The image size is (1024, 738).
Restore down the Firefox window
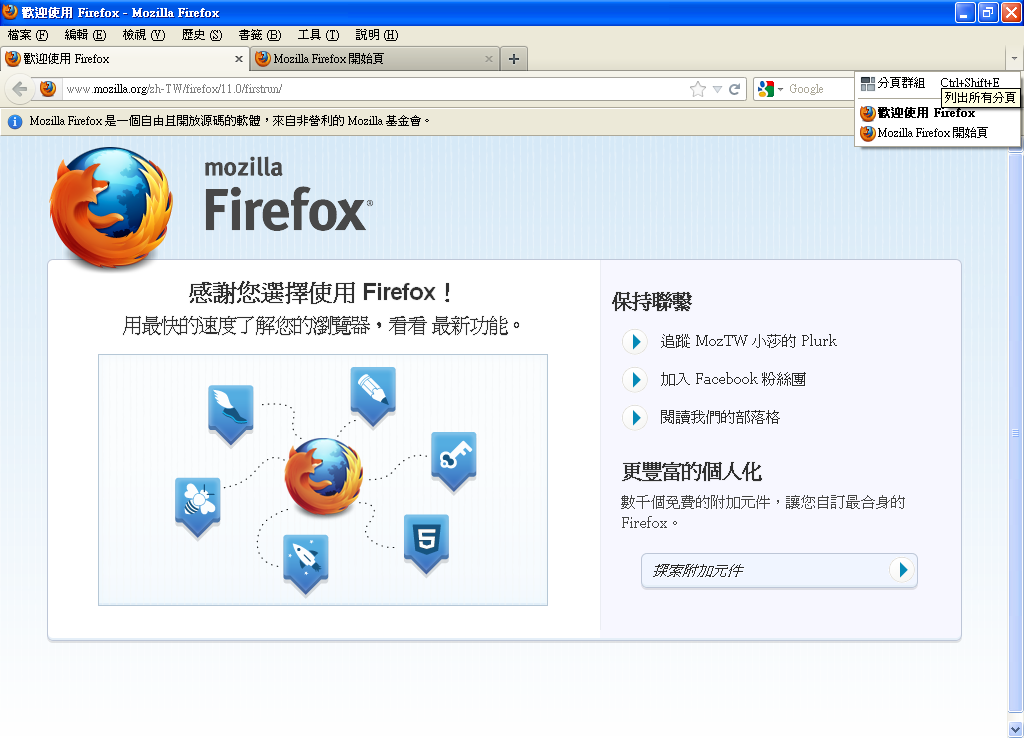click(988, 12)
